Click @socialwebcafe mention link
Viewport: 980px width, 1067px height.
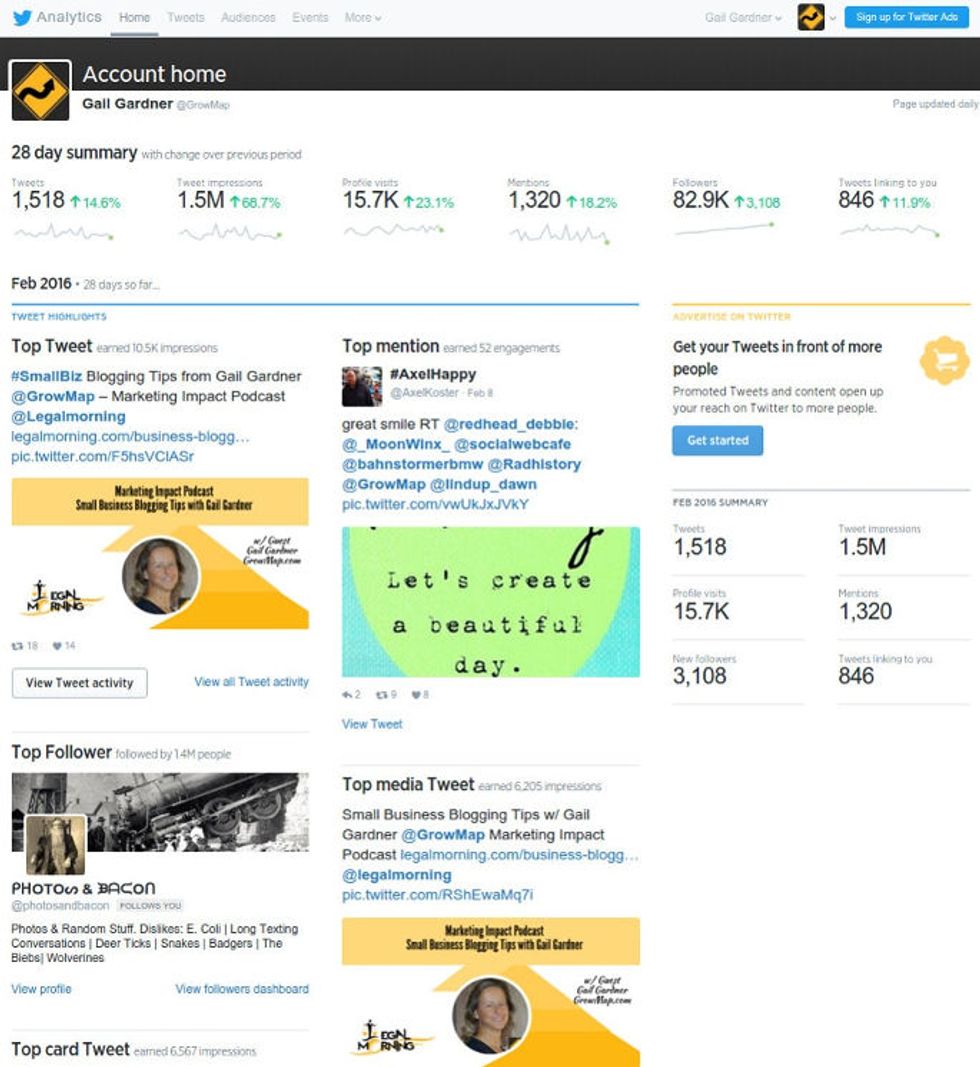pyautogui.click(x=512, y=444)
